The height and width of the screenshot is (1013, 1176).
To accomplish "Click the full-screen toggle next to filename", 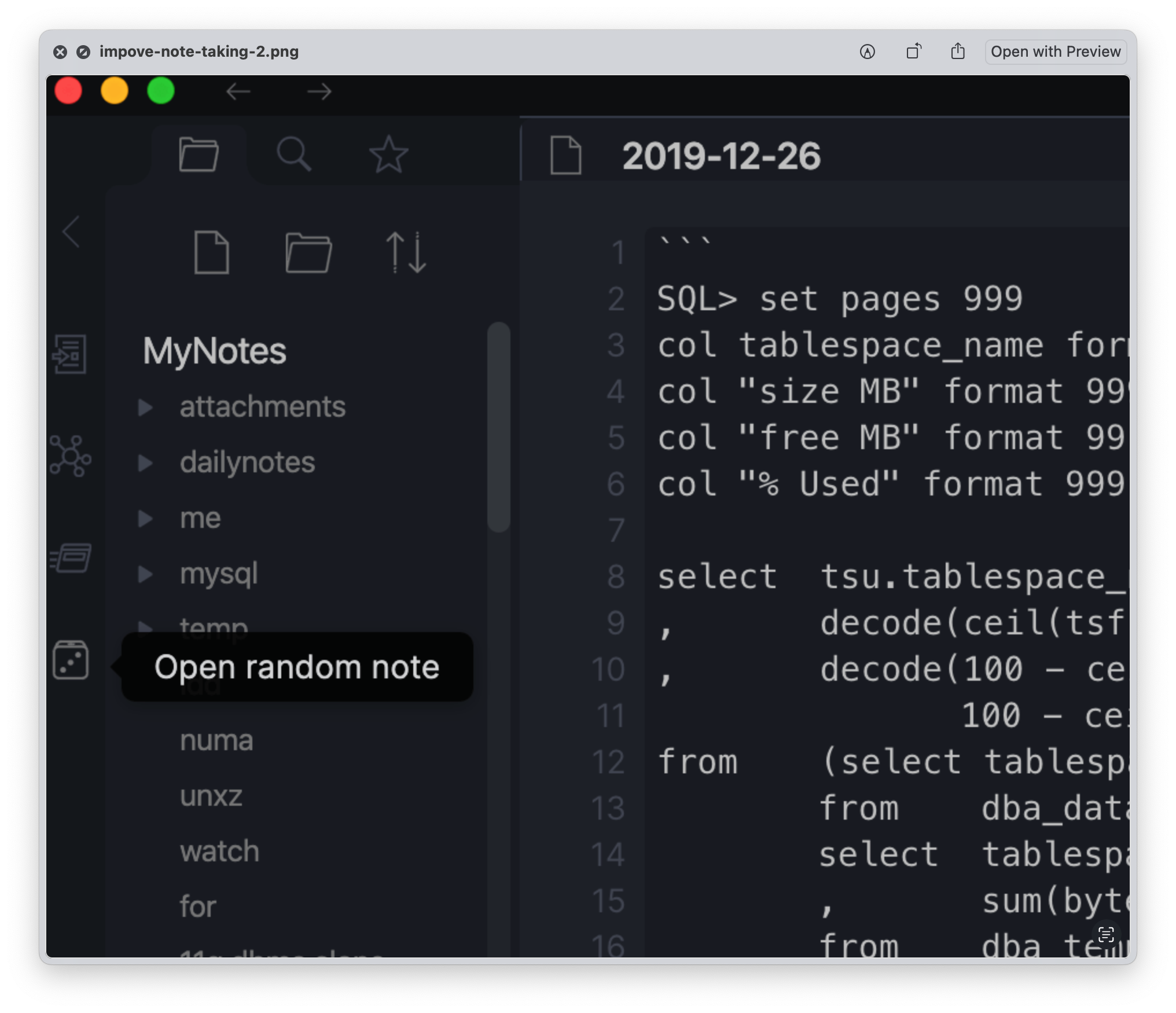I will click(x=83, y=52).
